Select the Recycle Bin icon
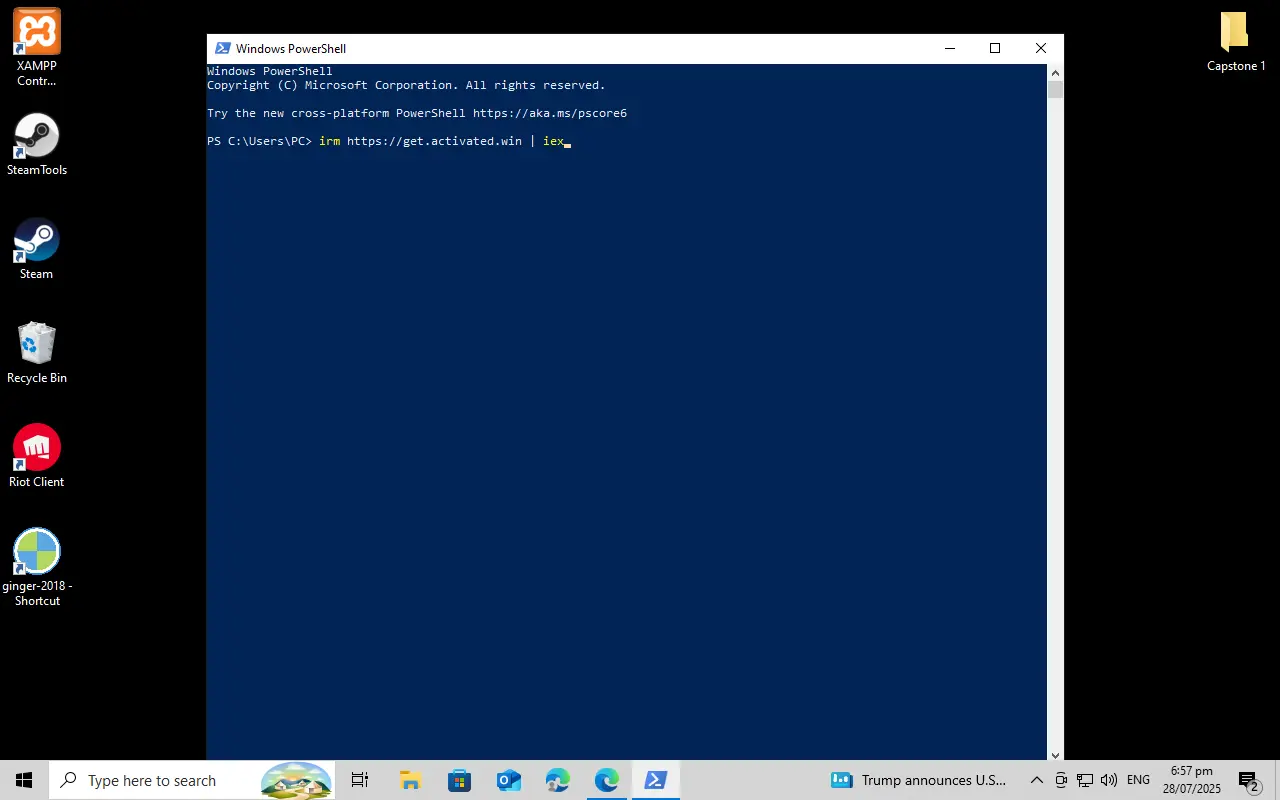This screenshot has height=800, width=1280. coord(37,353)
